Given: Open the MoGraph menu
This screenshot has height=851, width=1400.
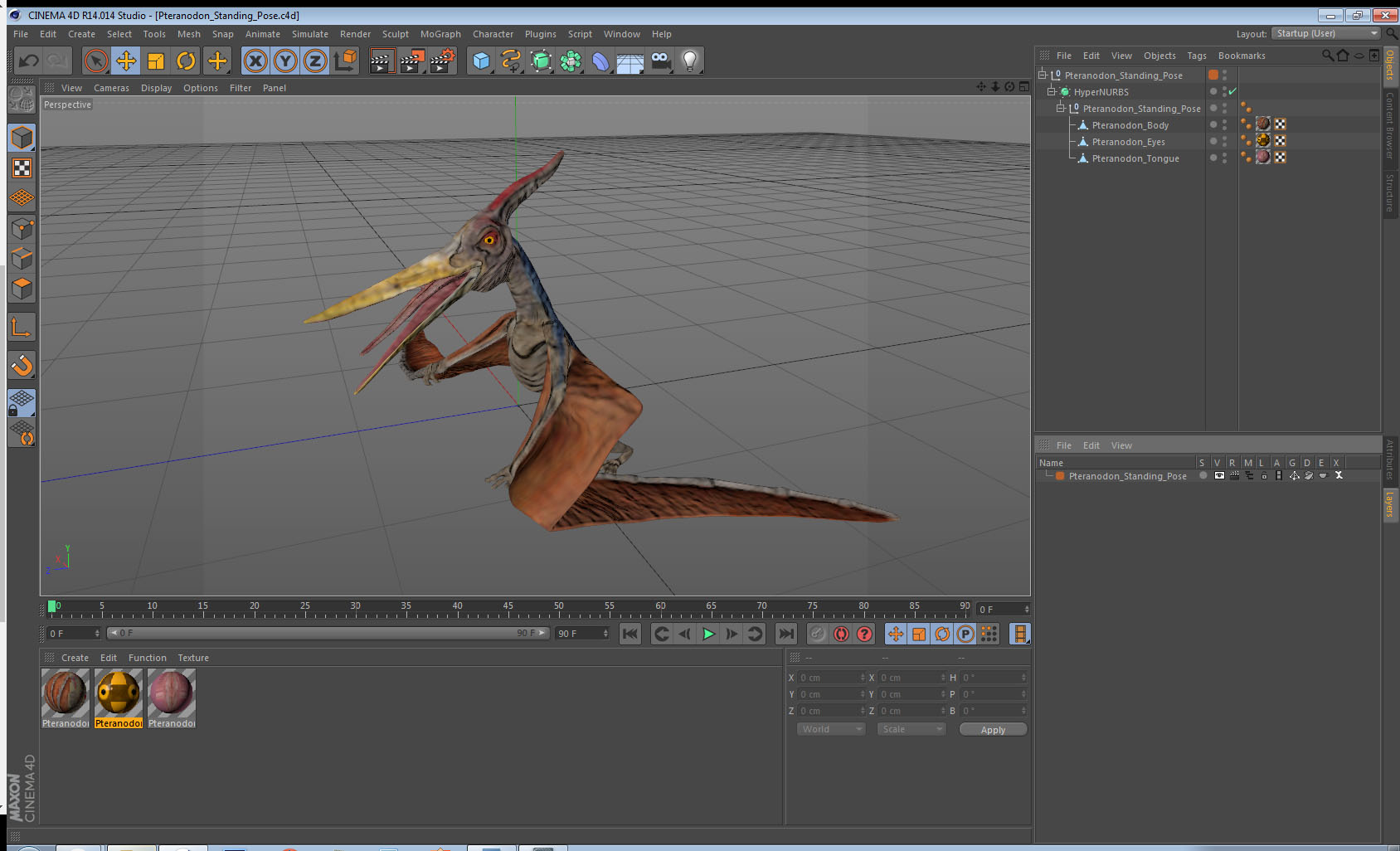Looking at the screenshot, I should [440, 34].
